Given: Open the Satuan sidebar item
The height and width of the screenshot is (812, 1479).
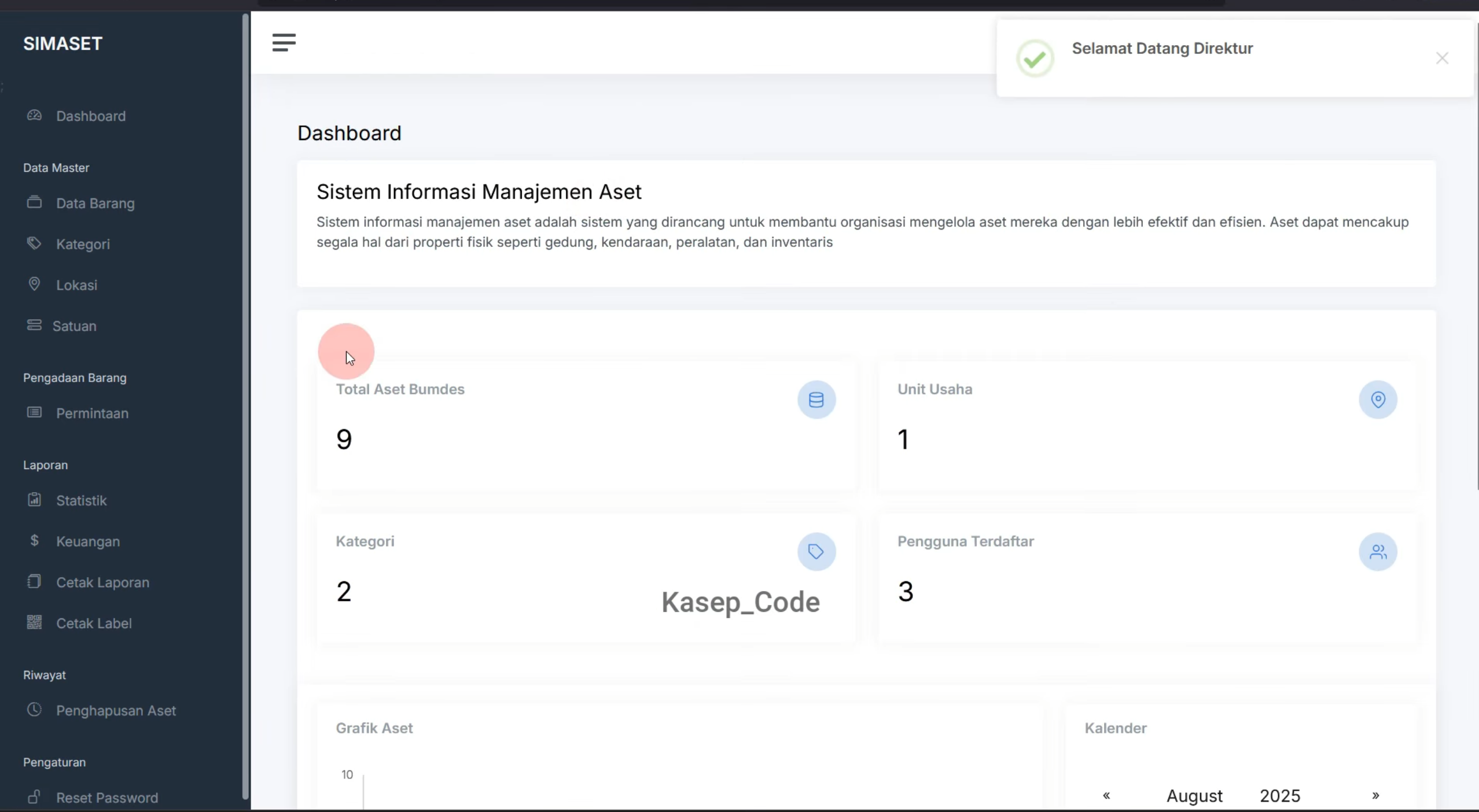Looking at the screenshot, I should [x=74, y=326].
